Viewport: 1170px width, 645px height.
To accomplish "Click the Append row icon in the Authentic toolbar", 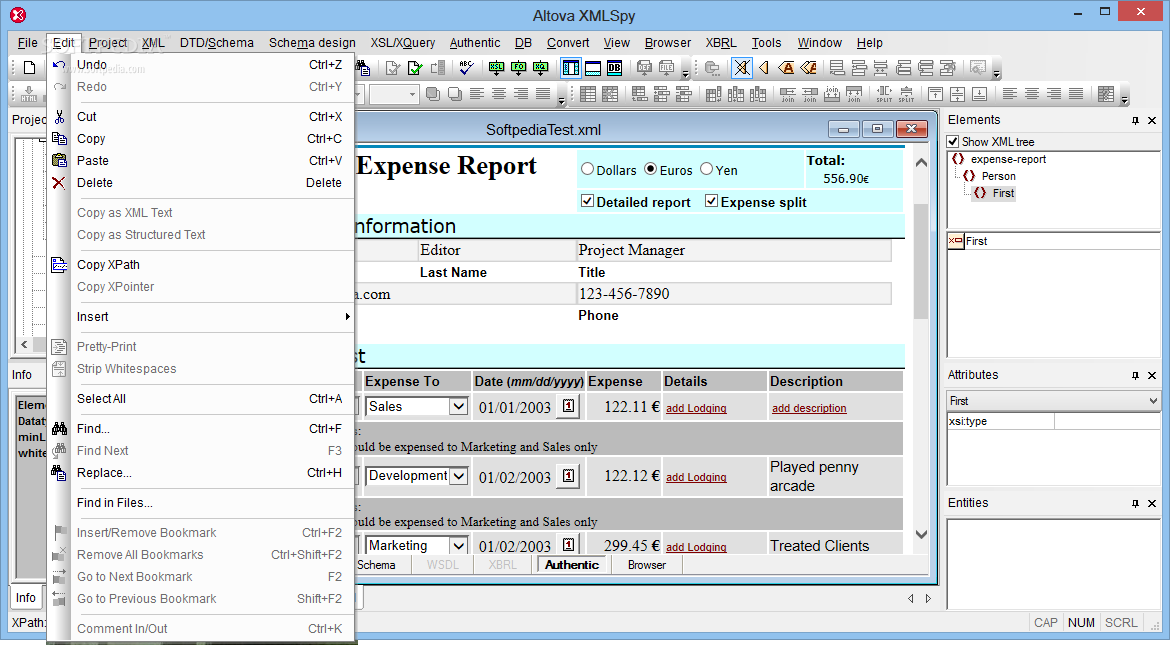I will [x=837, y=68].
